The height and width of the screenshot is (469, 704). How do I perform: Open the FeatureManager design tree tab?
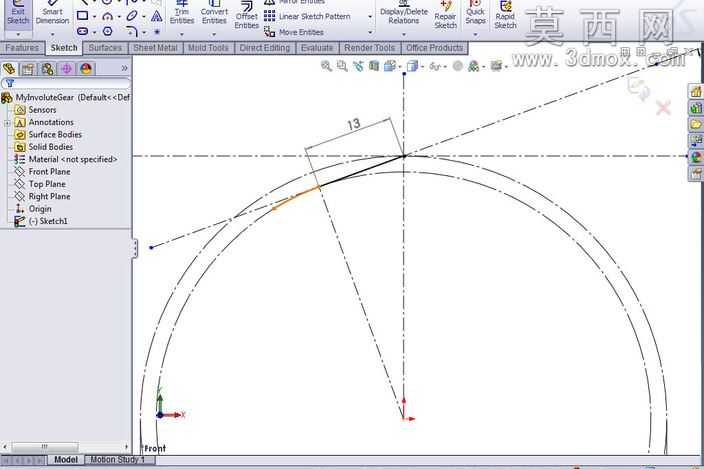click(x=9, y=69)
